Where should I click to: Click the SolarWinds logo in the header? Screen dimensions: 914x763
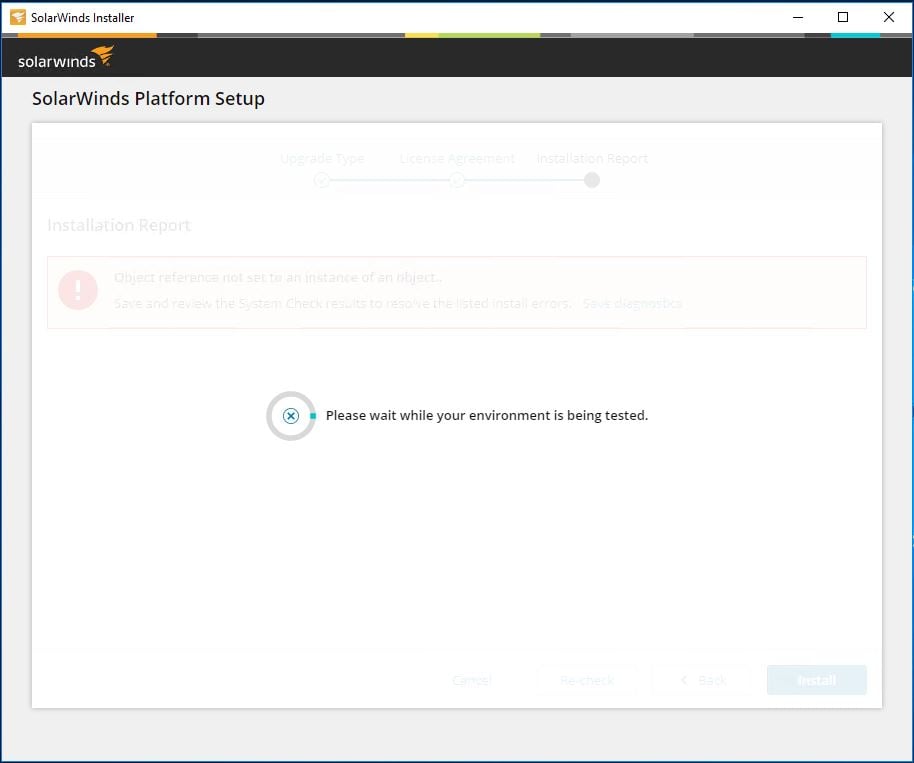[66, 57]
